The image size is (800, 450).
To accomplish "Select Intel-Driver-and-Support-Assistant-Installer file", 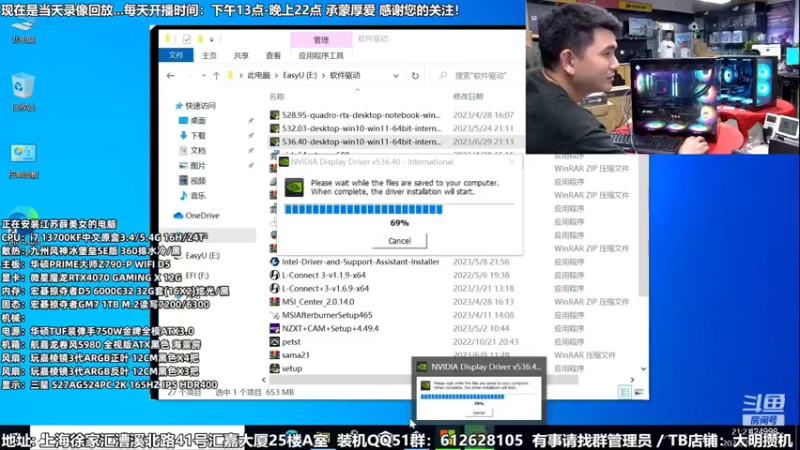I will click(360, 262).
